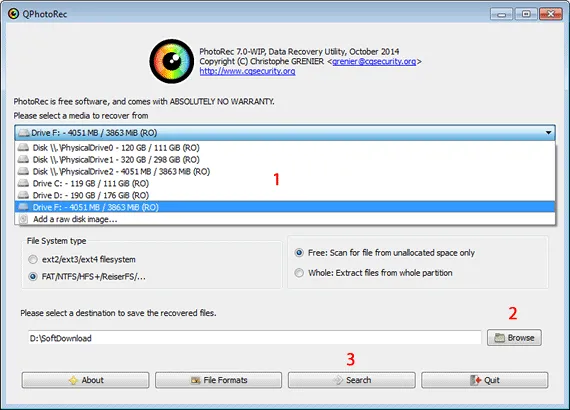Click the drive icon beside Drive C:
The image size is (570, 410).
pos(23,183)
